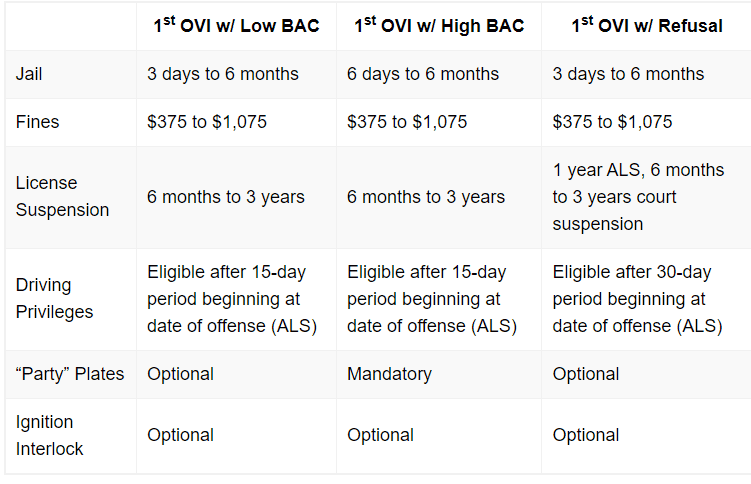Click the 'License Suspension' row label
Screen dimensions: 751x484
coord(62,196)
